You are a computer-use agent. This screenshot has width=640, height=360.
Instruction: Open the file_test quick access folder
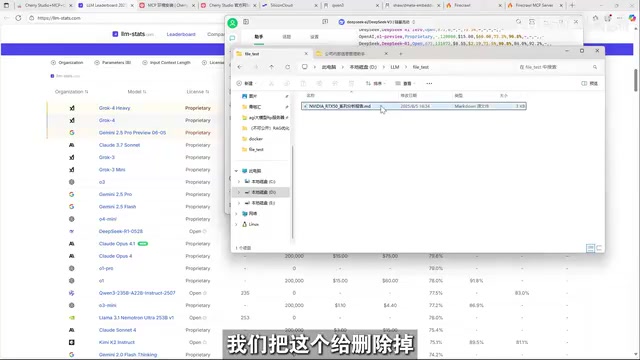coord(256,149)
